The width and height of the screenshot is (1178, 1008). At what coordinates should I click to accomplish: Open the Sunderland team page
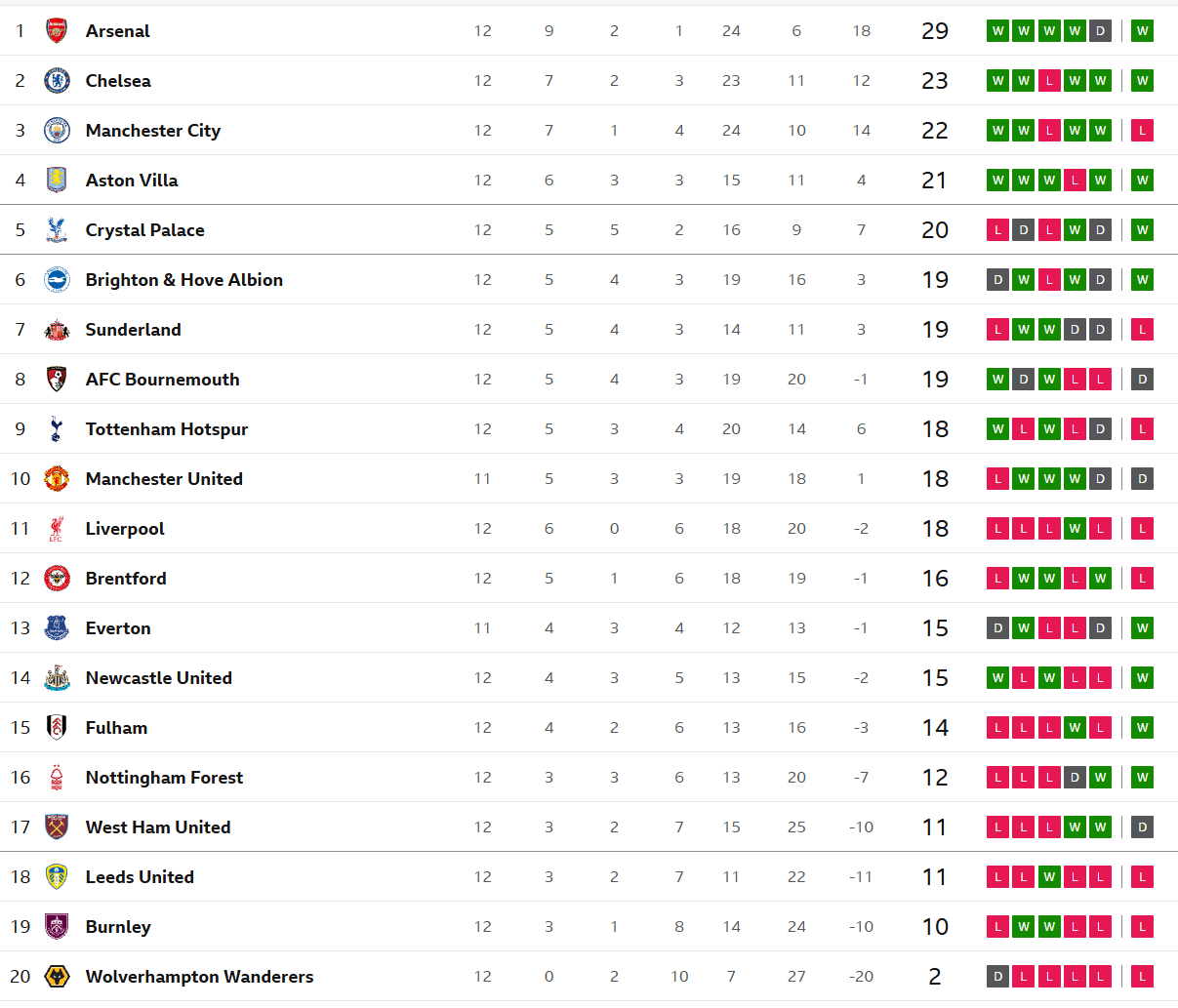tap(133, 330)
